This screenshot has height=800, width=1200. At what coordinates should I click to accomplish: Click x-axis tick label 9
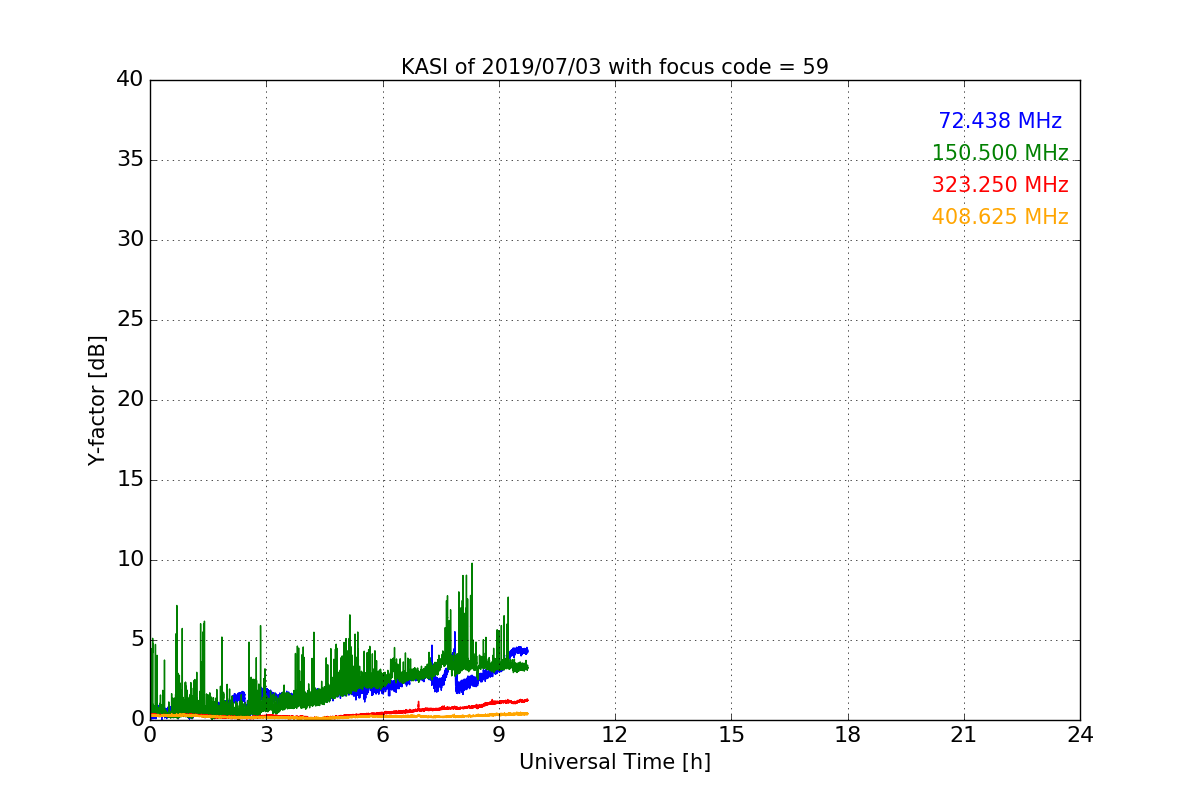[x=499, y=735]
